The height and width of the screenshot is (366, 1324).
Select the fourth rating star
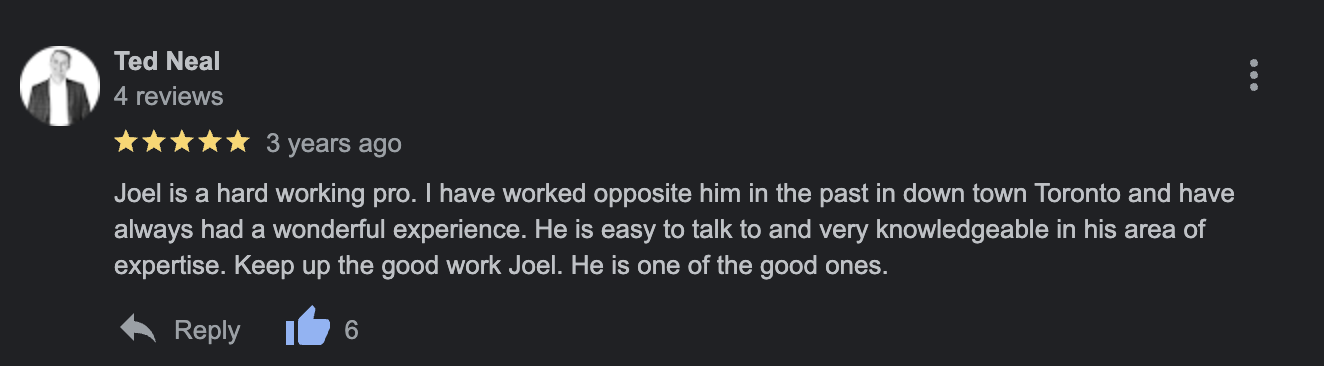point(209,143)
